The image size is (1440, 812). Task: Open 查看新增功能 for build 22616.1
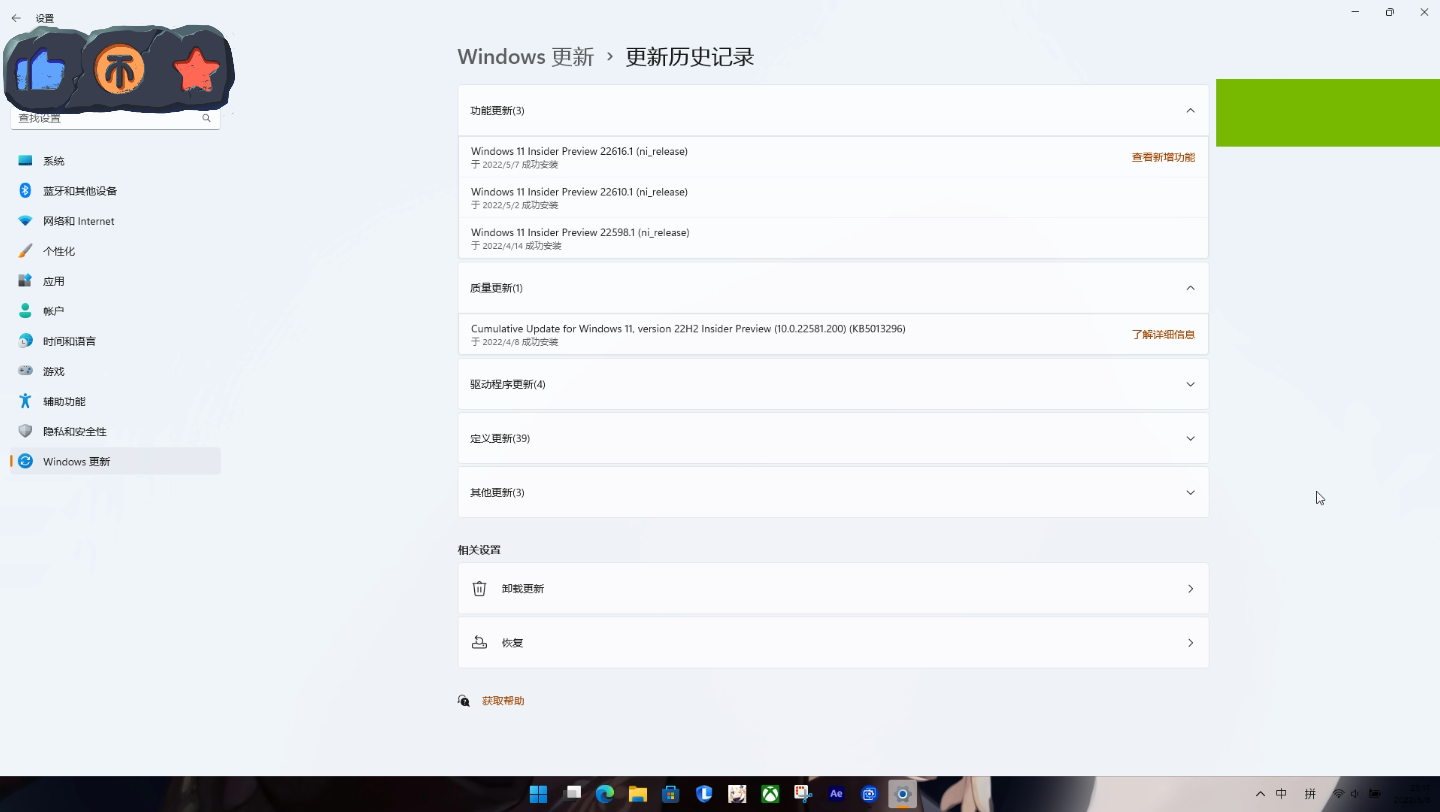pos(1163,157)
